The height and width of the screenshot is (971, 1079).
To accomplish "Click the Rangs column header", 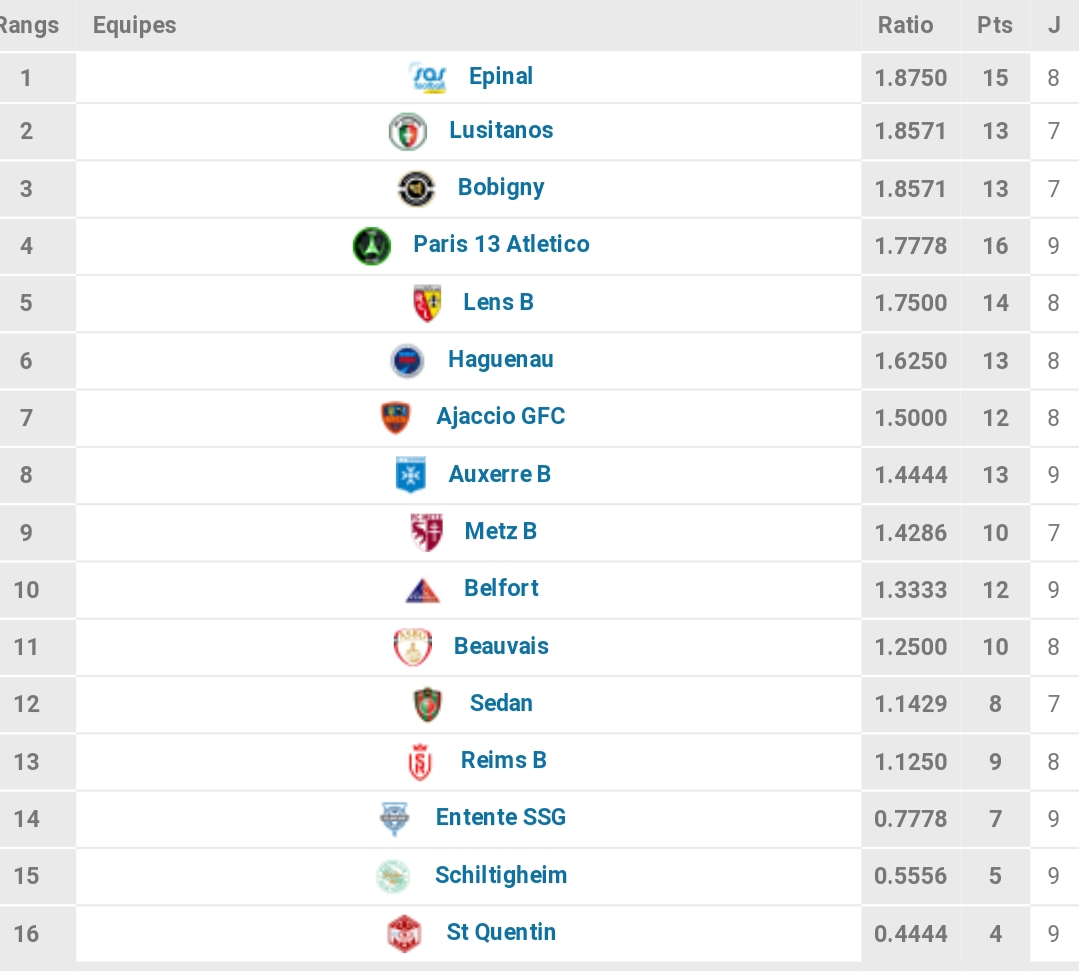I will 30,25.
